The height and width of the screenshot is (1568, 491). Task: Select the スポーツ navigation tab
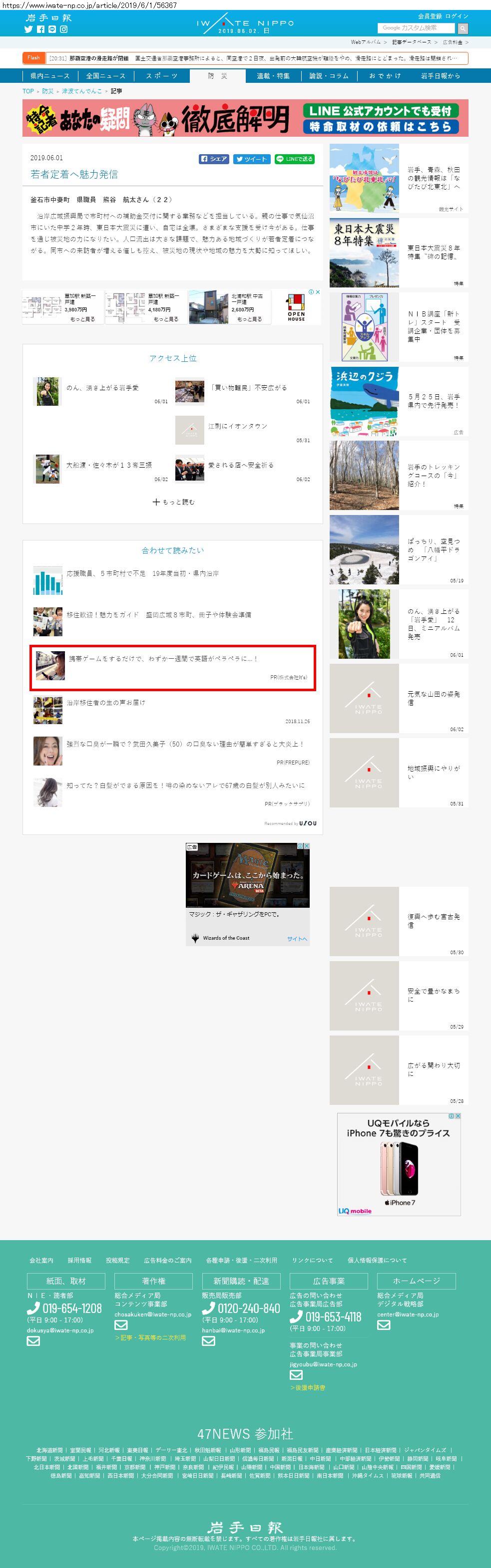click(x=161, y=76)
